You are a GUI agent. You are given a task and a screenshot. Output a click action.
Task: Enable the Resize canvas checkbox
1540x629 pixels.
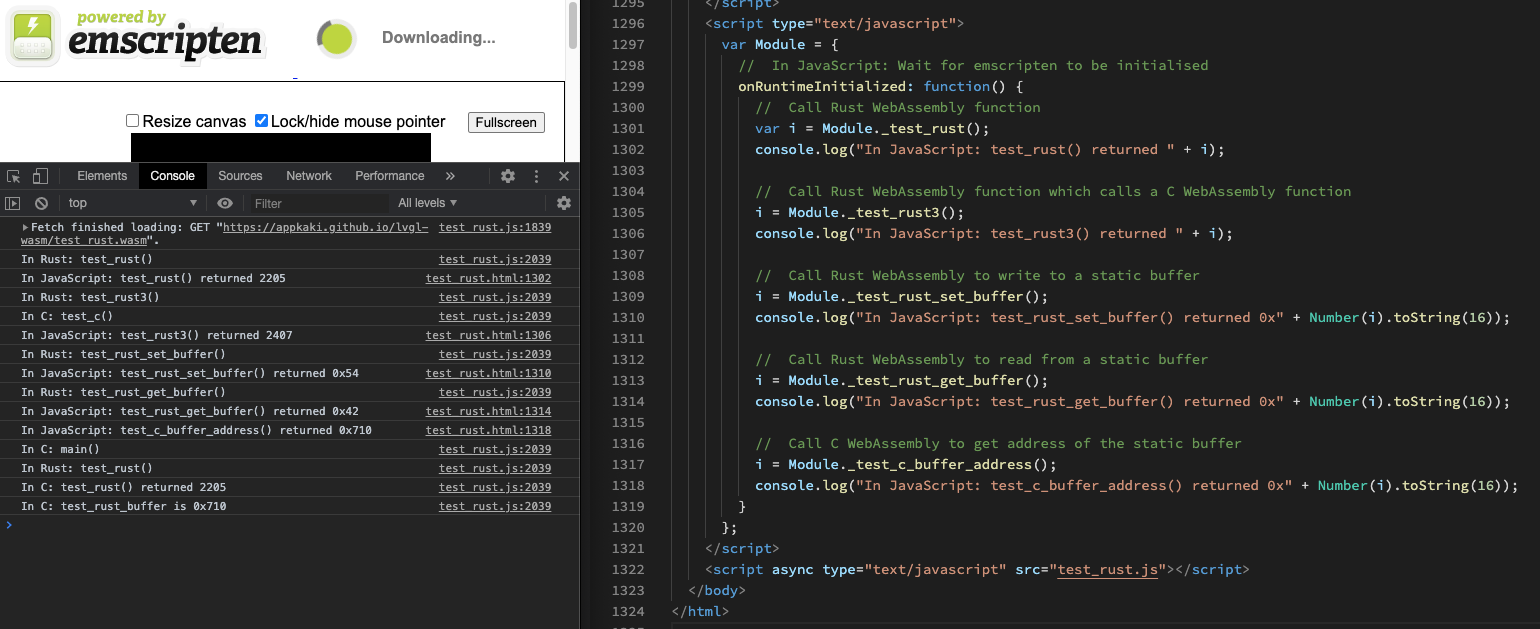pyautogui.click(x=132, y=121)
